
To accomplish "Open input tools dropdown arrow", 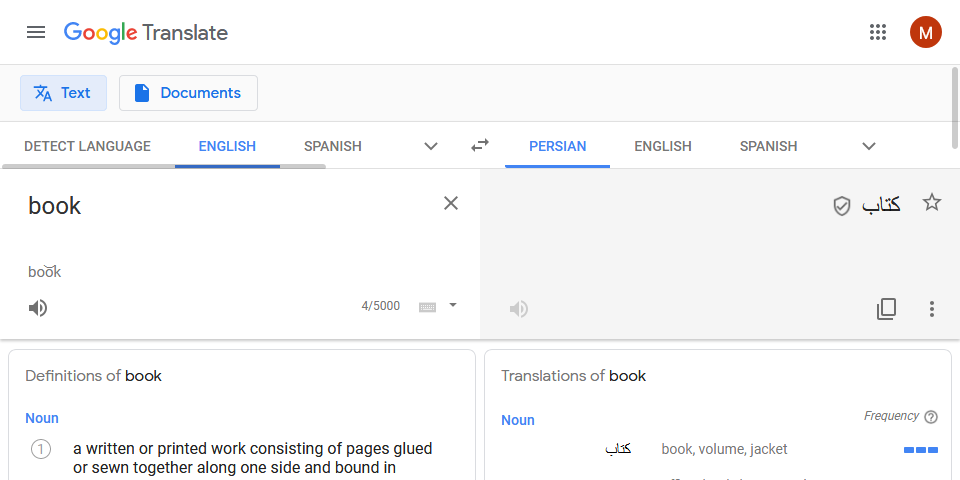I will [453, 304].
